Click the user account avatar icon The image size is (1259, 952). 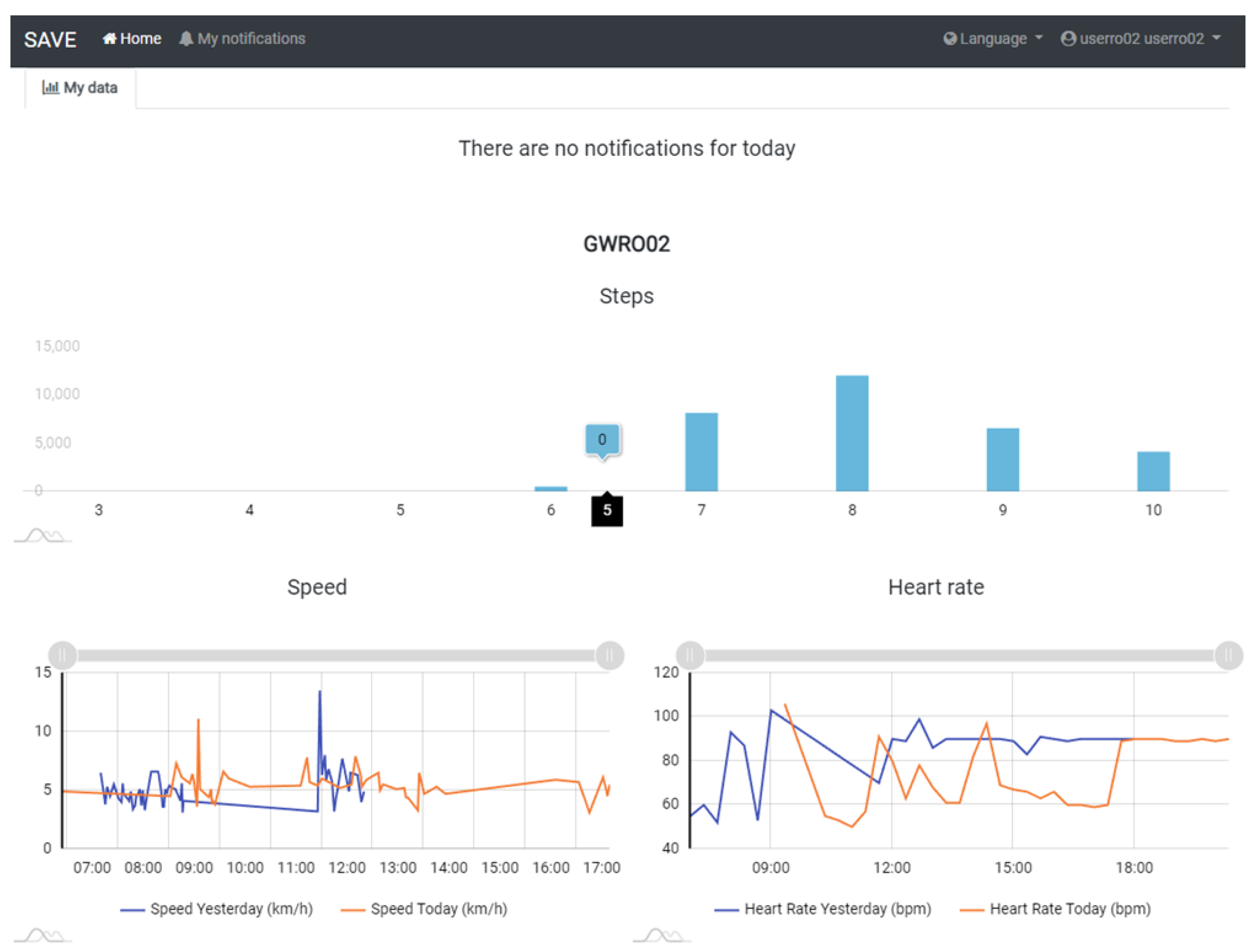pos(1068,39)
